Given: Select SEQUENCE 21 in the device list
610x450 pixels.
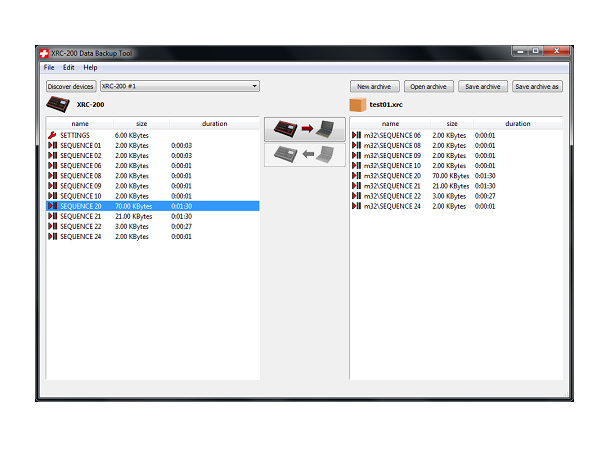Looking at the screenshot, I should click(80, 216).
